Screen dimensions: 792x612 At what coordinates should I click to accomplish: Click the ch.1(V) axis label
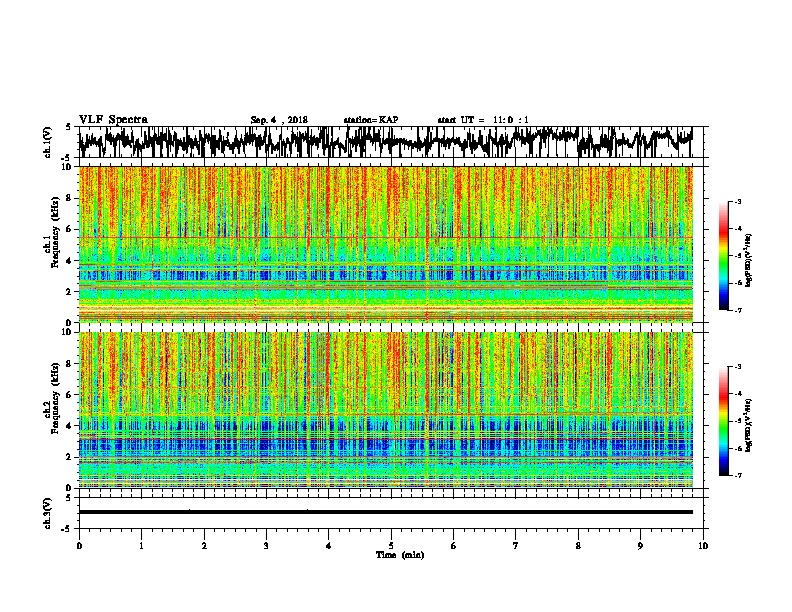click(x=48, y=142)
